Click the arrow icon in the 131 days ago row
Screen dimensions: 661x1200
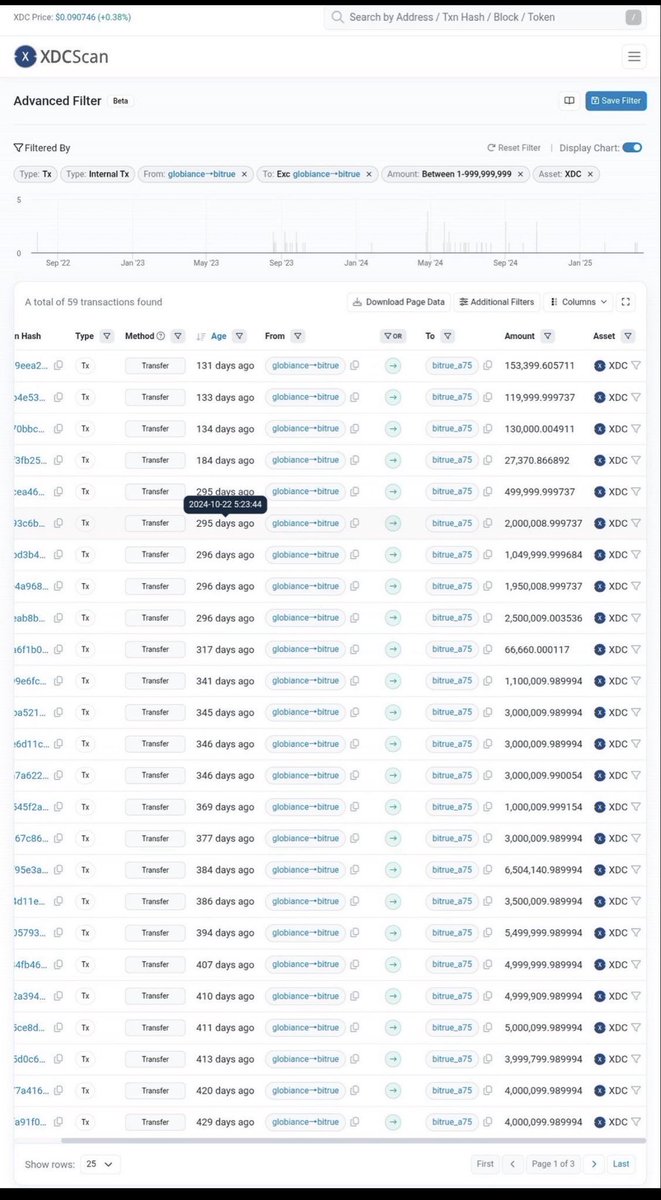click(392, 366)
